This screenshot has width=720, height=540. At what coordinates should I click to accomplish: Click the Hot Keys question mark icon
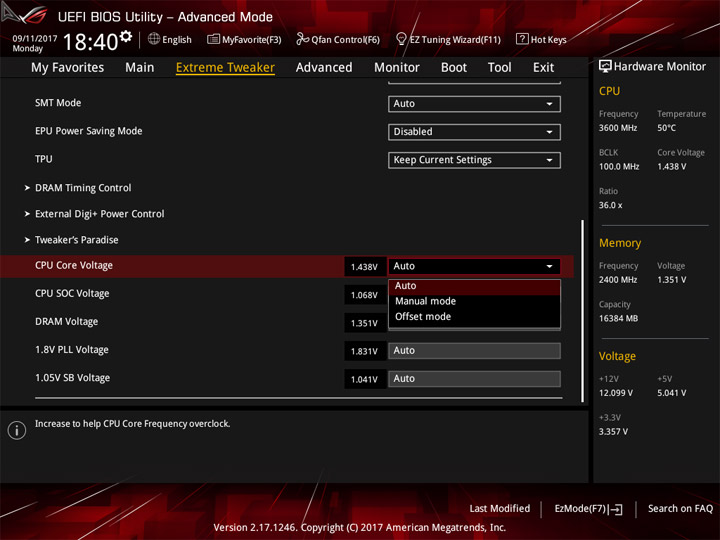[522, 39]
